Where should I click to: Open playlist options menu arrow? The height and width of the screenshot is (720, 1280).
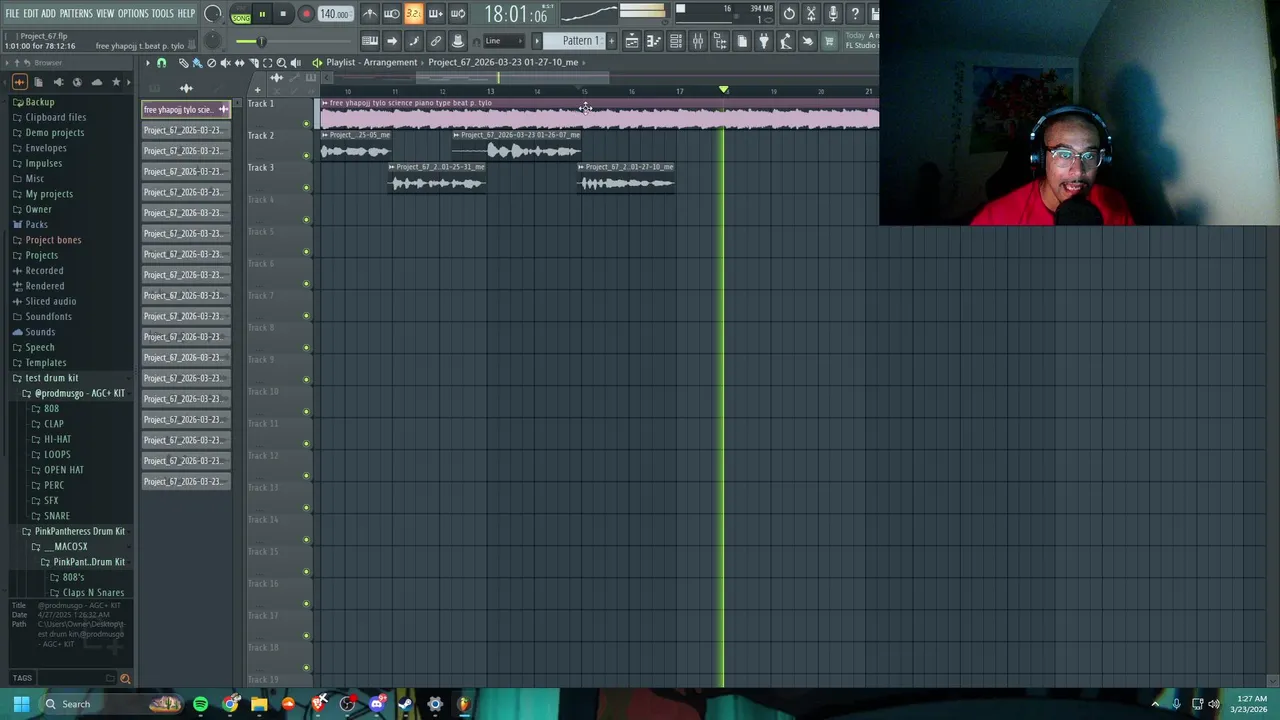point(147,63)
